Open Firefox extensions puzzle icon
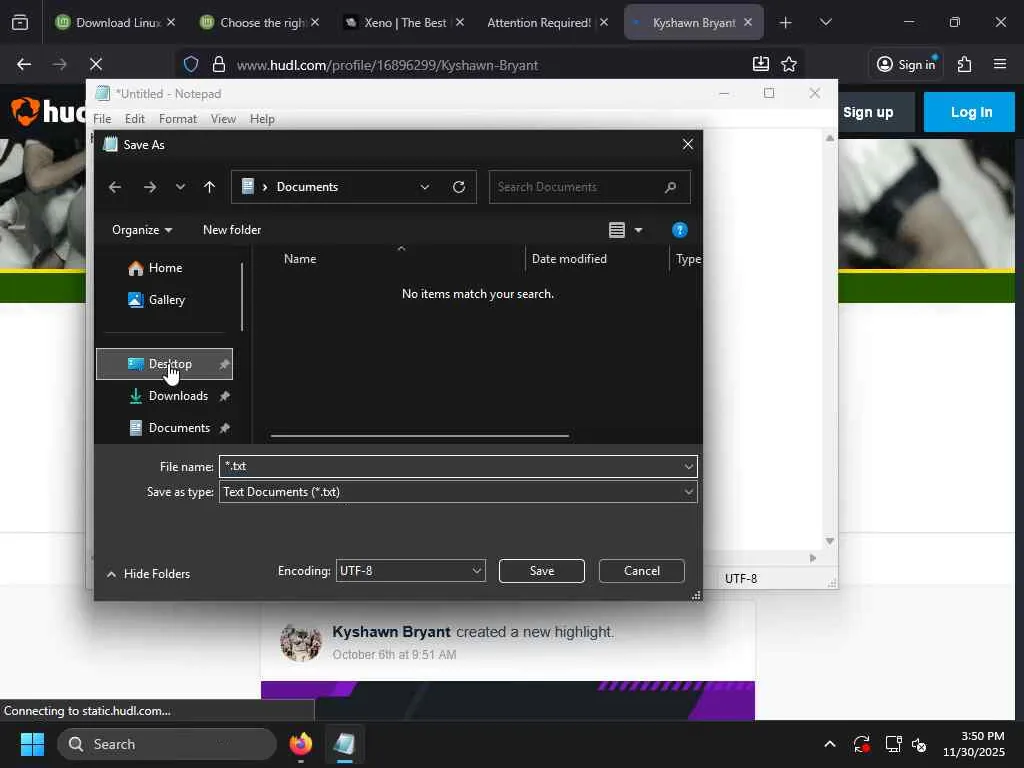This screenshot has width=1024, height=768. pyautogui.click(x=965, y=64)
